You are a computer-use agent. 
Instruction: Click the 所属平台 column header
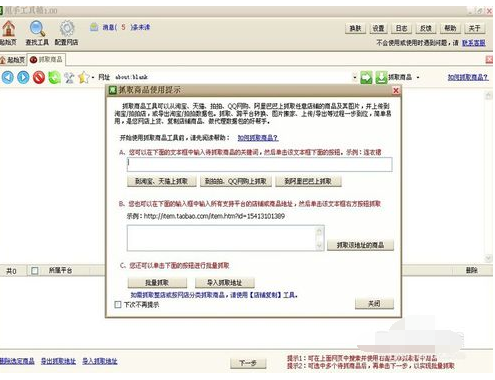click(x=60, y=270)
